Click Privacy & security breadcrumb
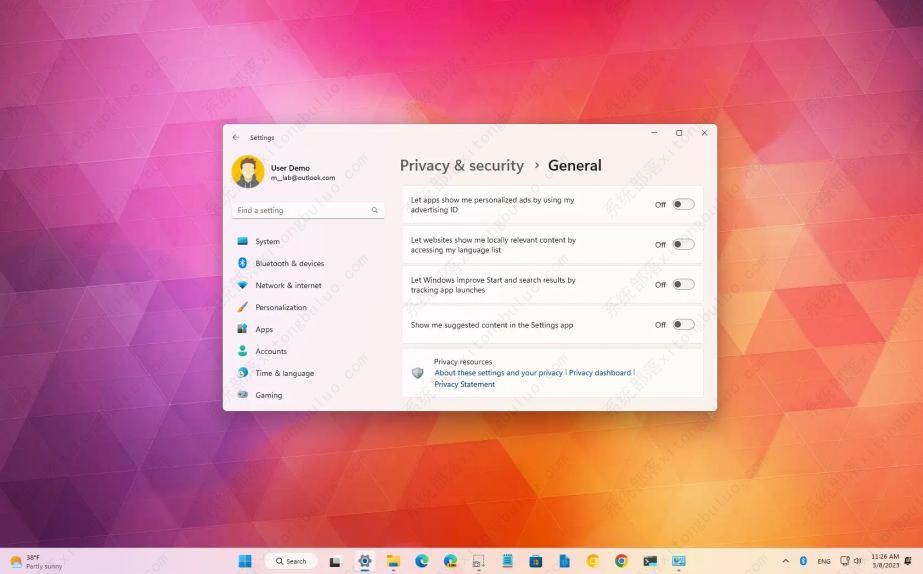Screen dimensions: 923x574 click(x=461, y=165)
